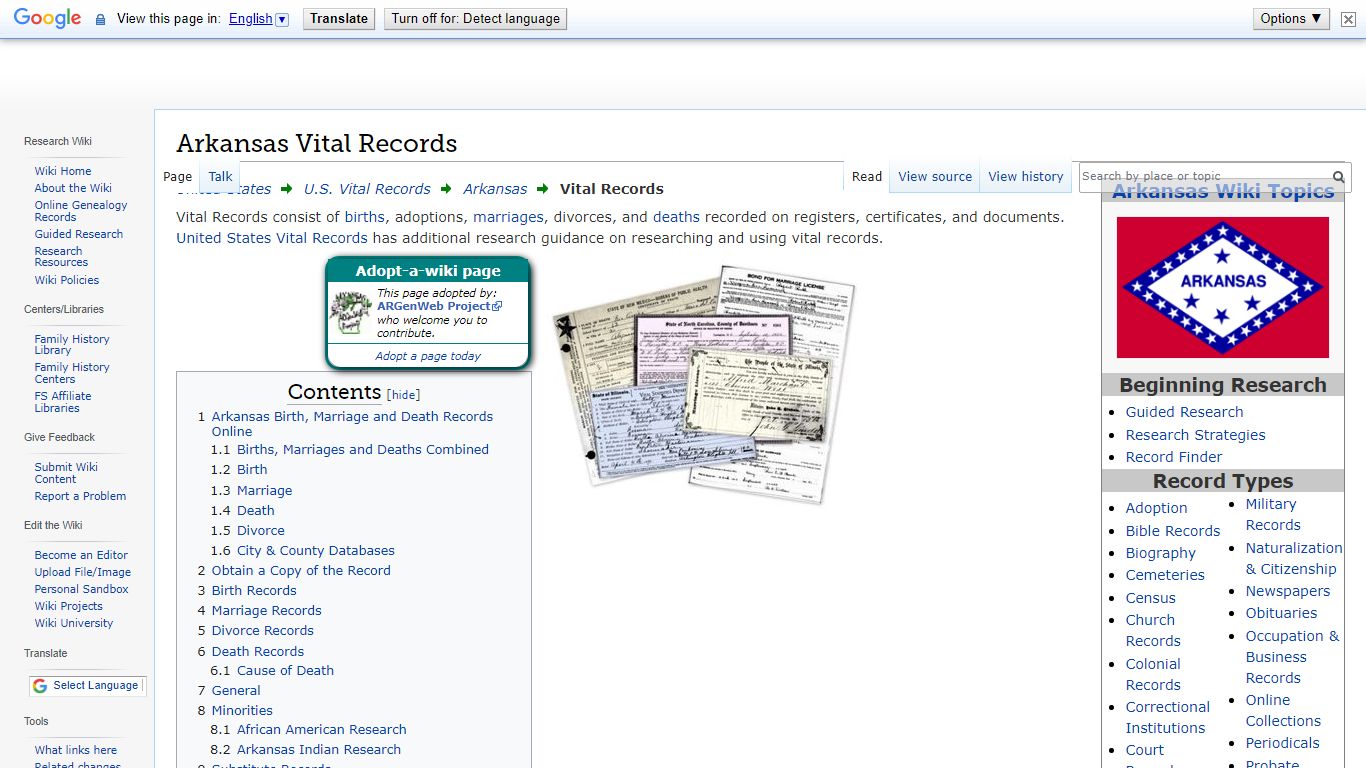This screenshot has width=1366, height=768.
Task: Open Adoption record type link
Action: coord(1156,508)
